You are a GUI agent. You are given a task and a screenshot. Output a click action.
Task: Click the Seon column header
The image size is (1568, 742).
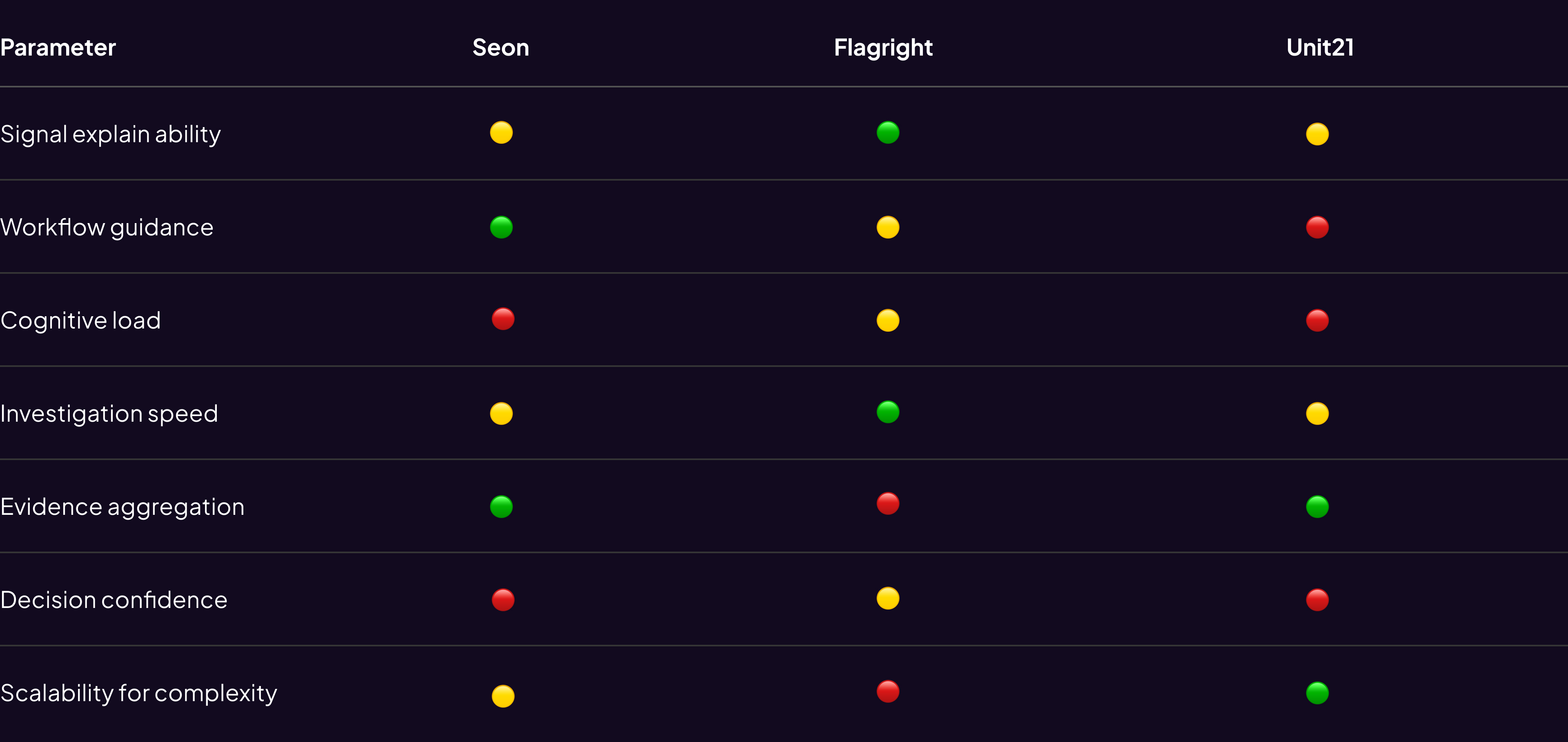coord(500,47)
